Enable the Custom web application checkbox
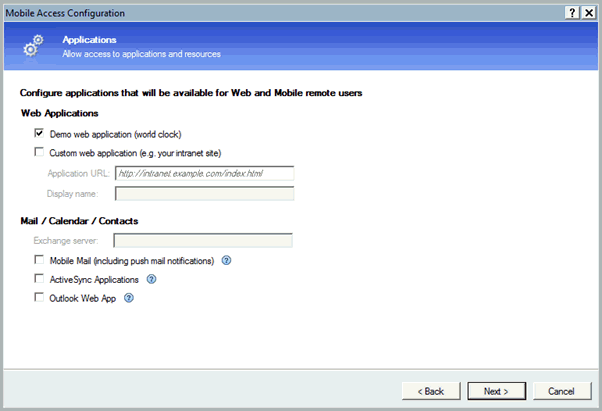The height and width of the screenshot is (411, 602). click(x=39, y=152)
